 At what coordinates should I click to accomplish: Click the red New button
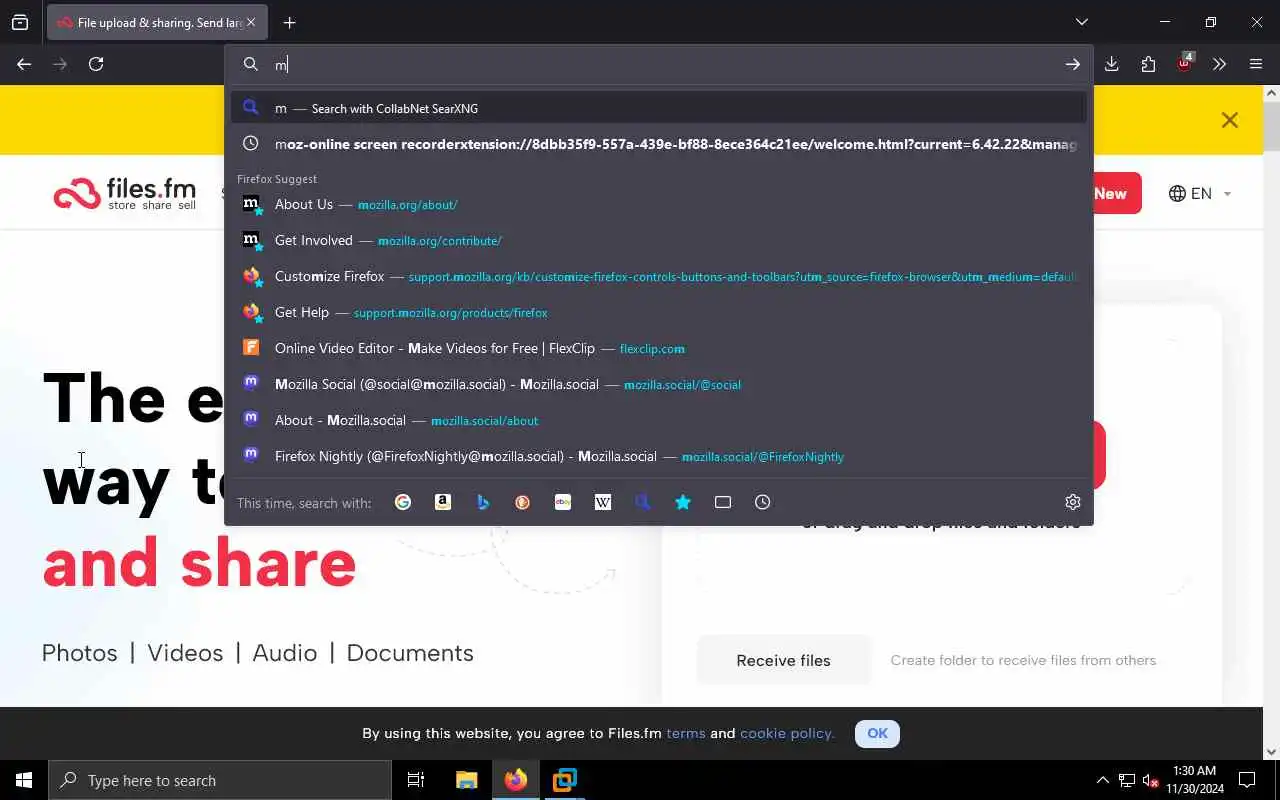[x=1117, y=194]
